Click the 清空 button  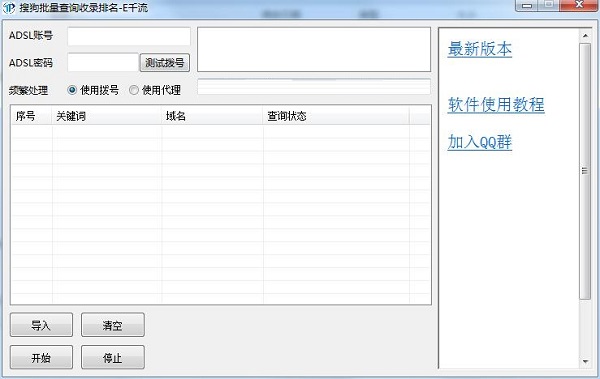[x=112, y=325]
